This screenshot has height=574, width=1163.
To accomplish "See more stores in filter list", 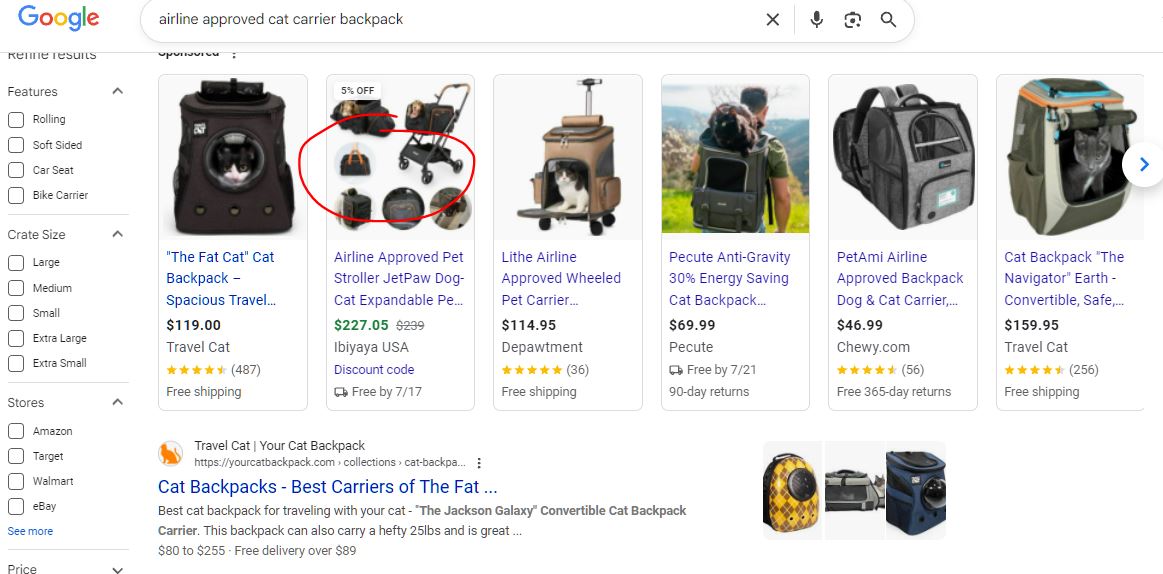I will (30, 531).
